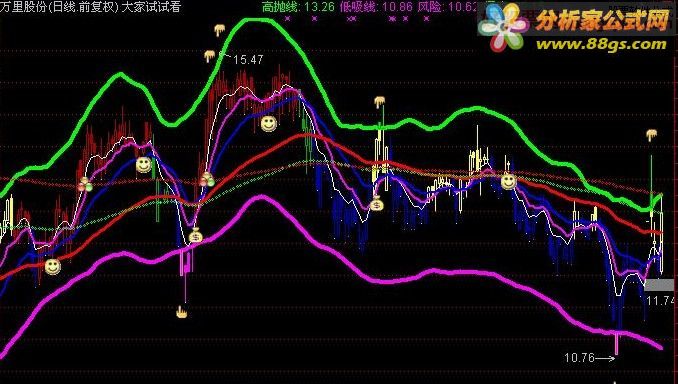Click the smiley face sitting on the red line near the left edge
Image resolution: width=678 pixels, height=384 pixels.
click(x=53, y=267)
